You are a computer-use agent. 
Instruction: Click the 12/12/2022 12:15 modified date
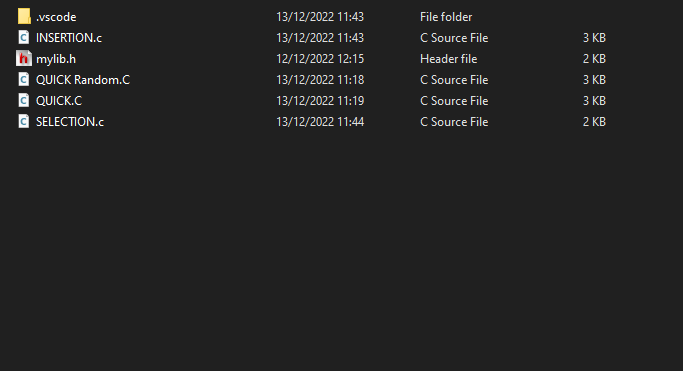[x=320, y=59]
